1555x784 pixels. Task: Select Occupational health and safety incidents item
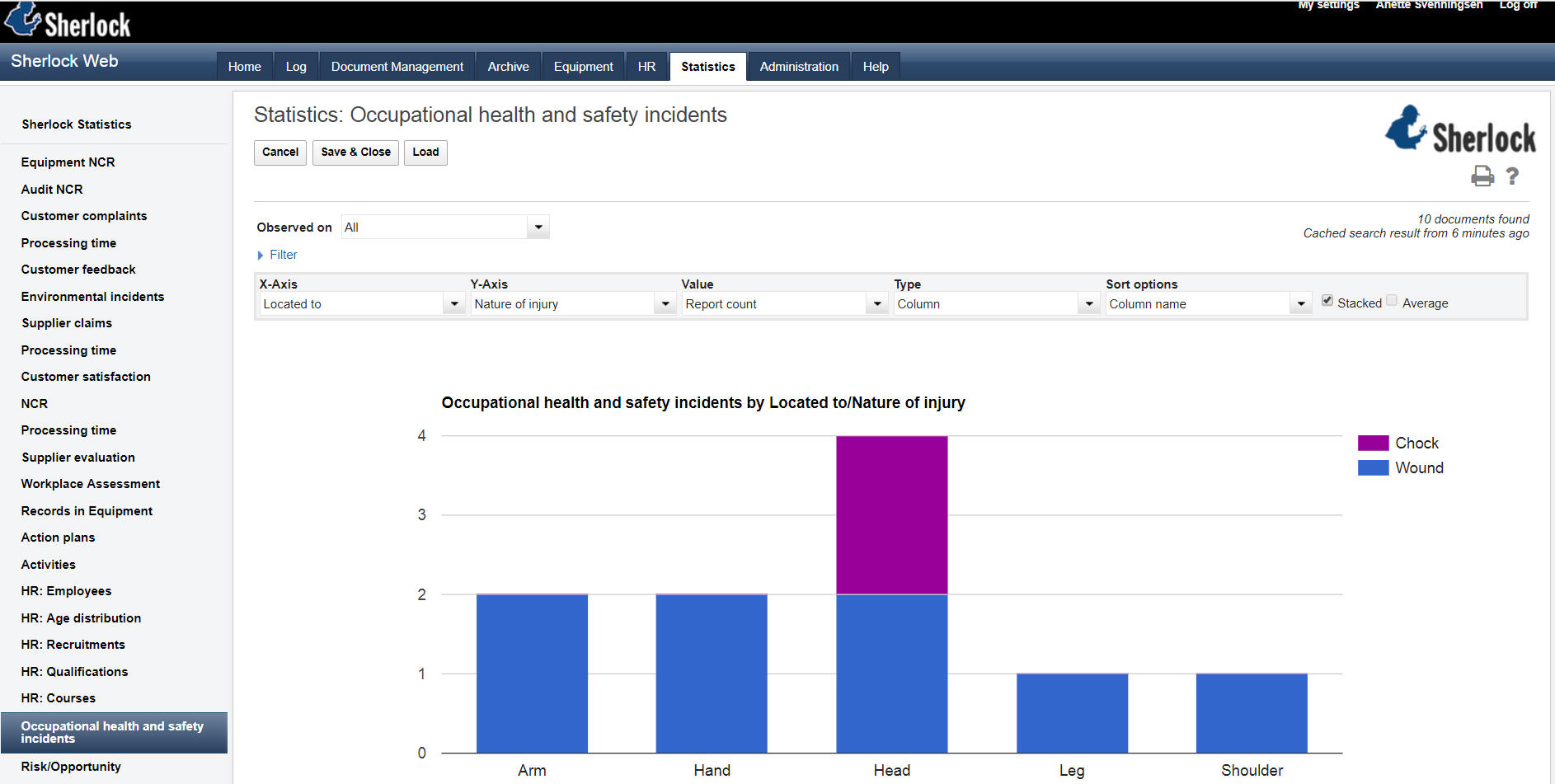click(x=114, y=733)
